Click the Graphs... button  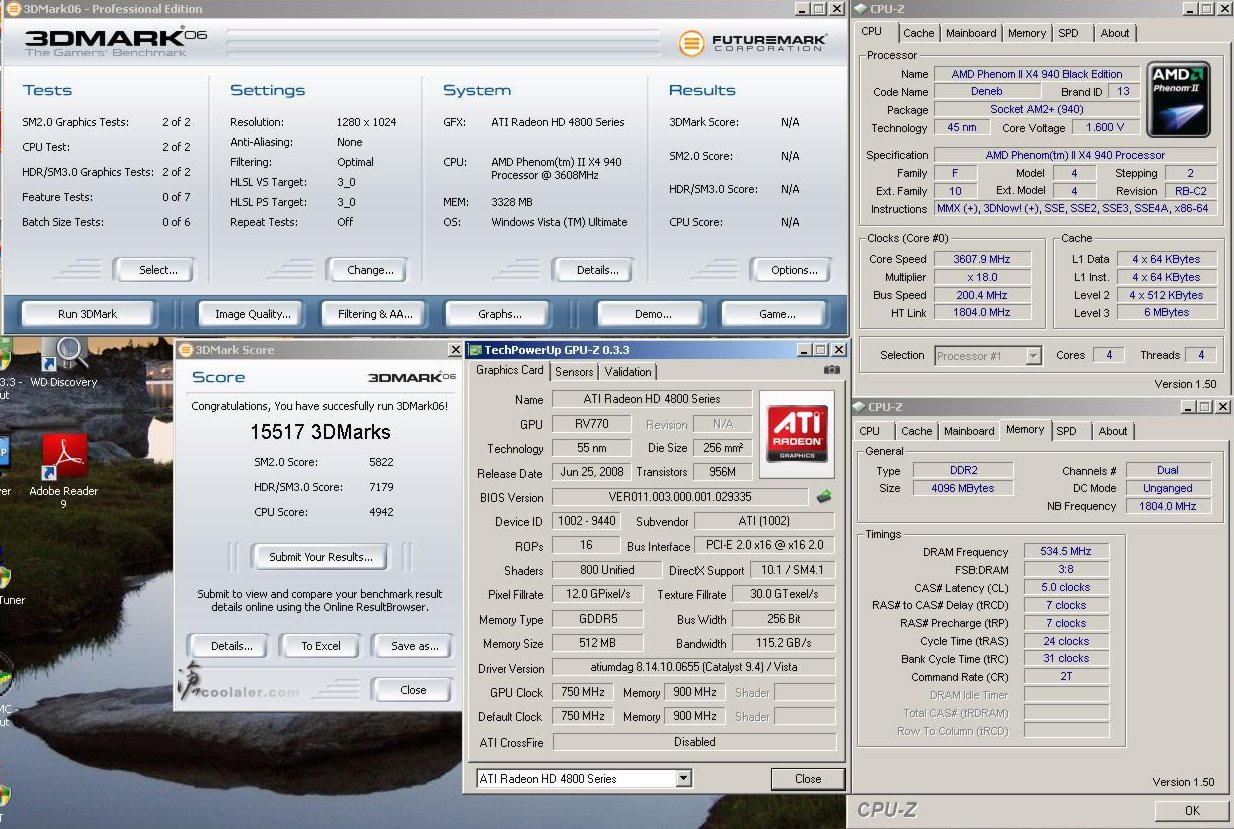(499, 314)
